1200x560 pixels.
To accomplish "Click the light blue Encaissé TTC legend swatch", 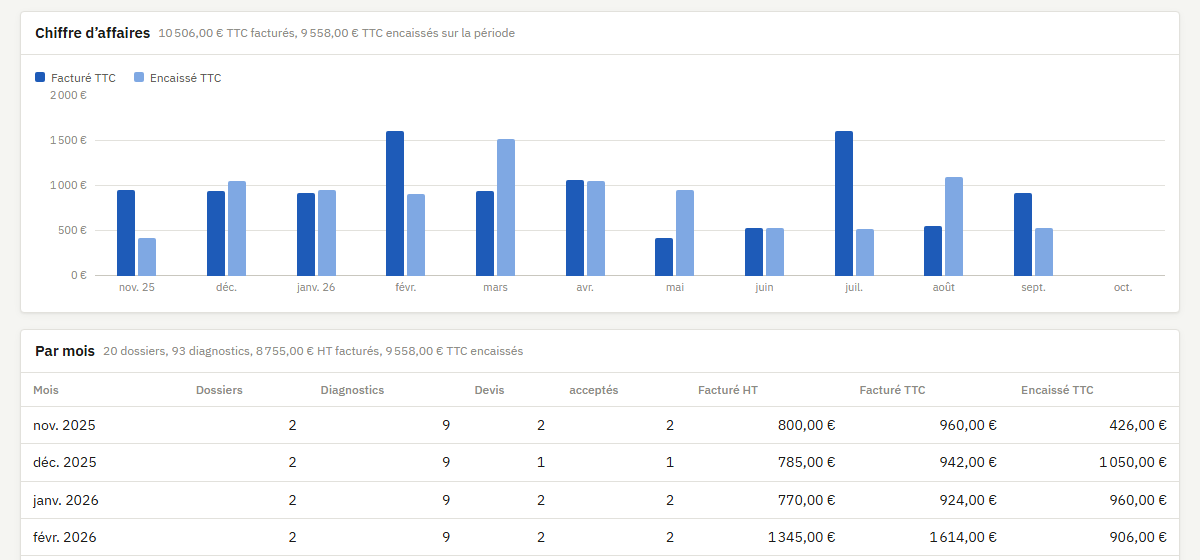I will point(139,77).
